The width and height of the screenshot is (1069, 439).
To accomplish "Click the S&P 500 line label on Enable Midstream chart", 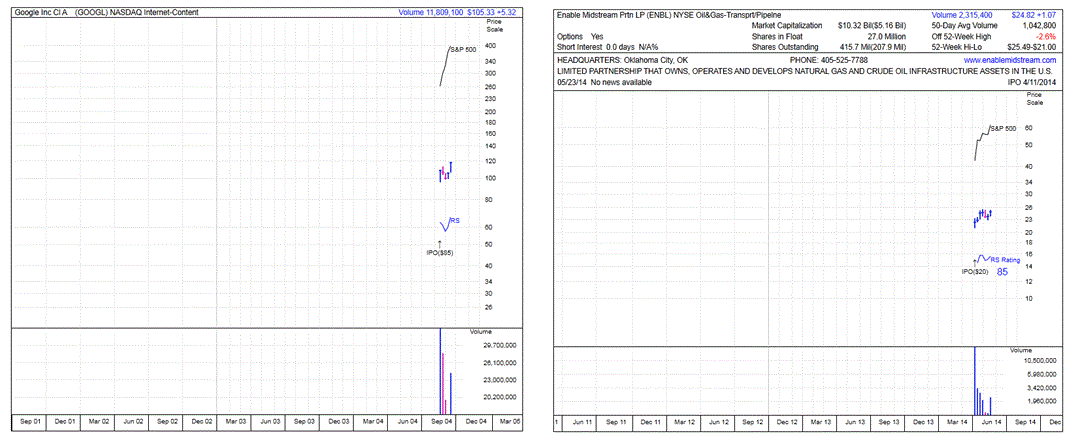I will click(x=1003, y=129).
